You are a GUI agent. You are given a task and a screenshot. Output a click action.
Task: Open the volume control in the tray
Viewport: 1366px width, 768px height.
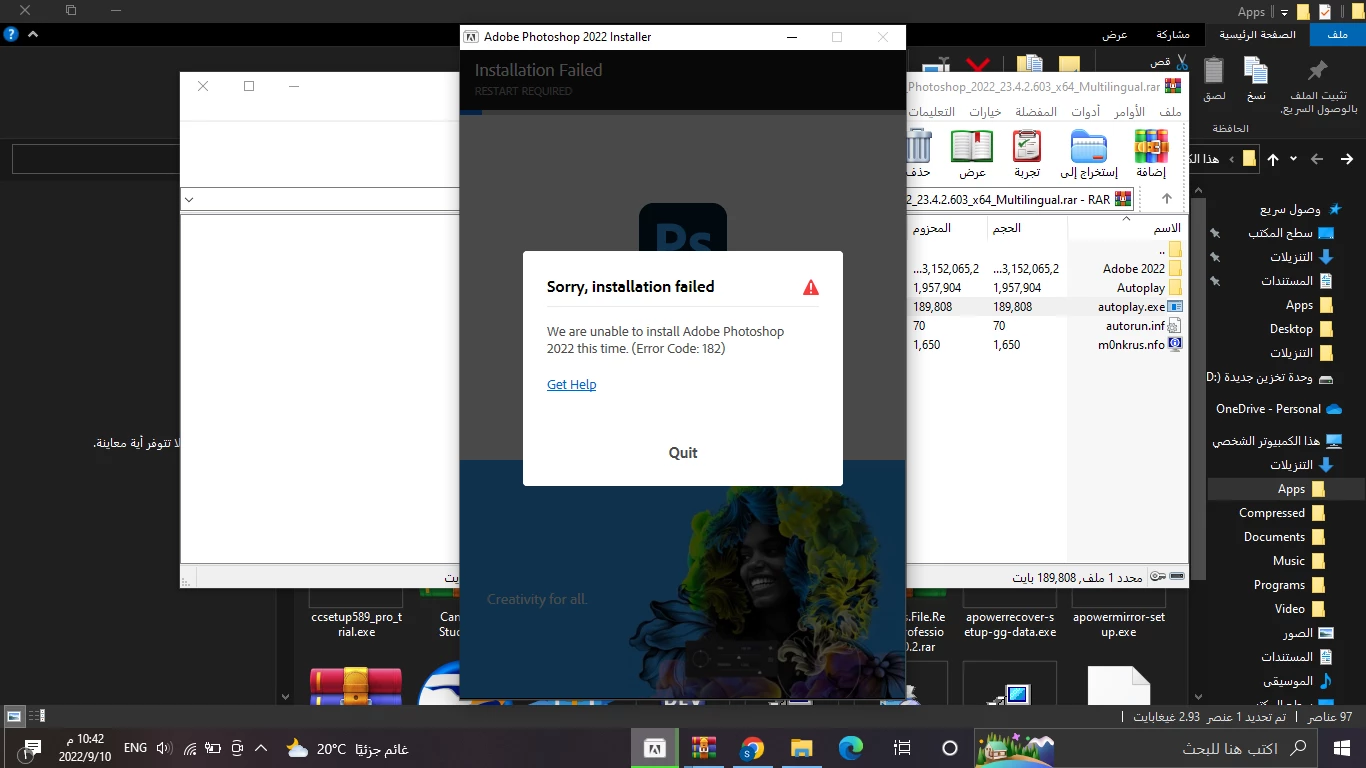point(164,748)
